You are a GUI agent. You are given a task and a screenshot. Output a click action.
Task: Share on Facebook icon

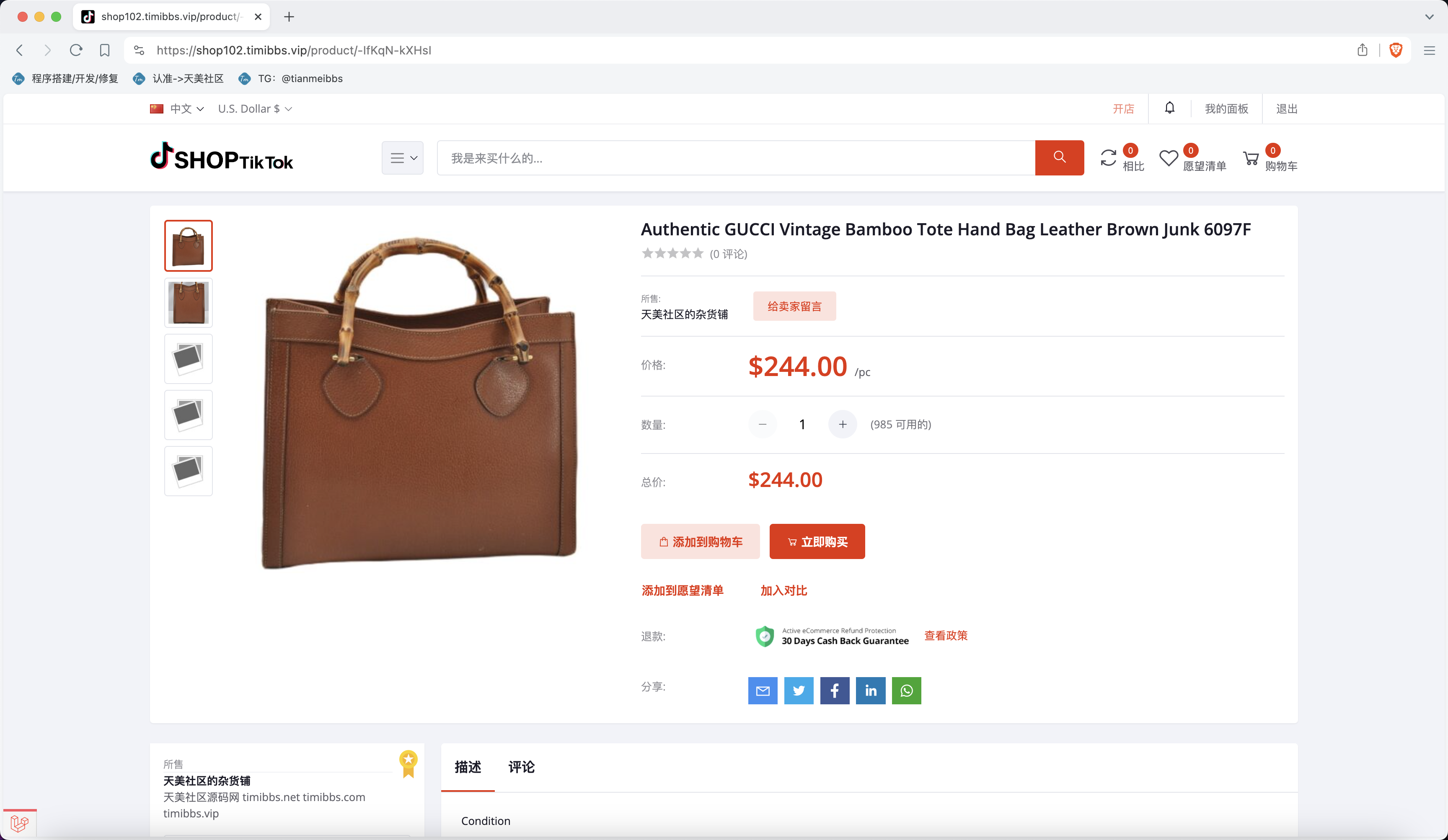[x=834, y=690]
